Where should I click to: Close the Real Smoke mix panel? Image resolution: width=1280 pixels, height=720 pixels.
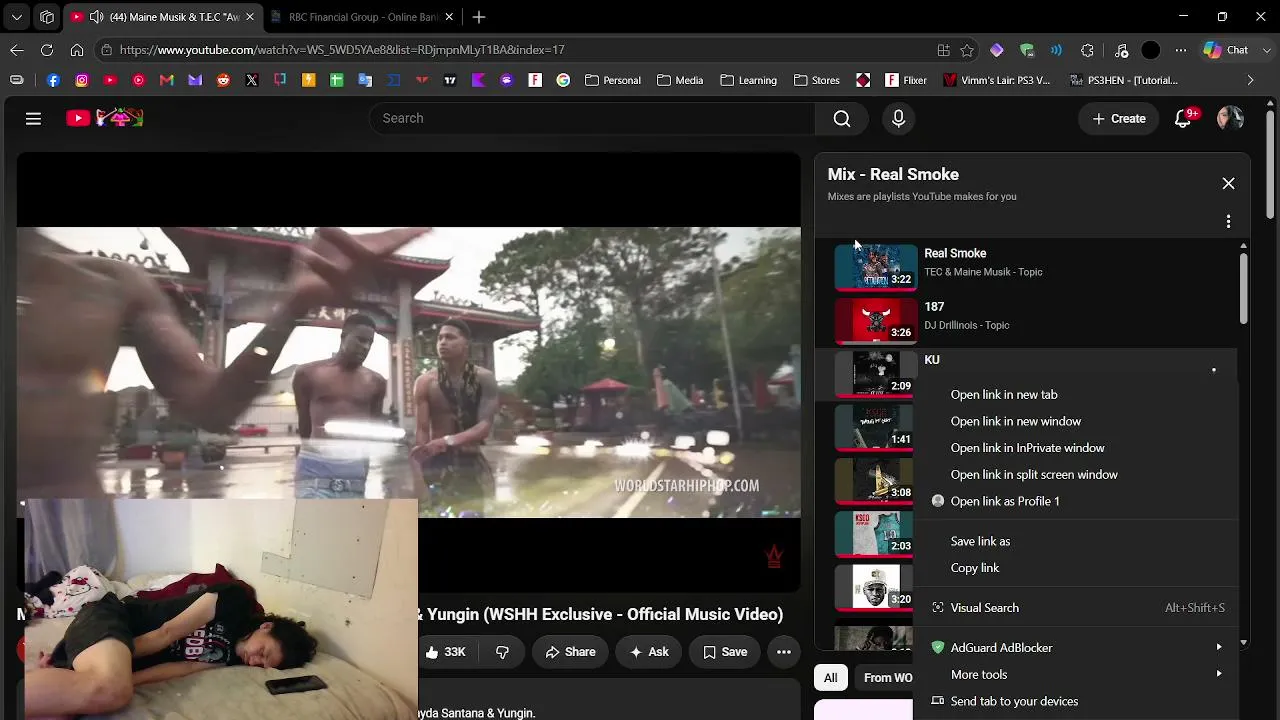click(1228, 184)
